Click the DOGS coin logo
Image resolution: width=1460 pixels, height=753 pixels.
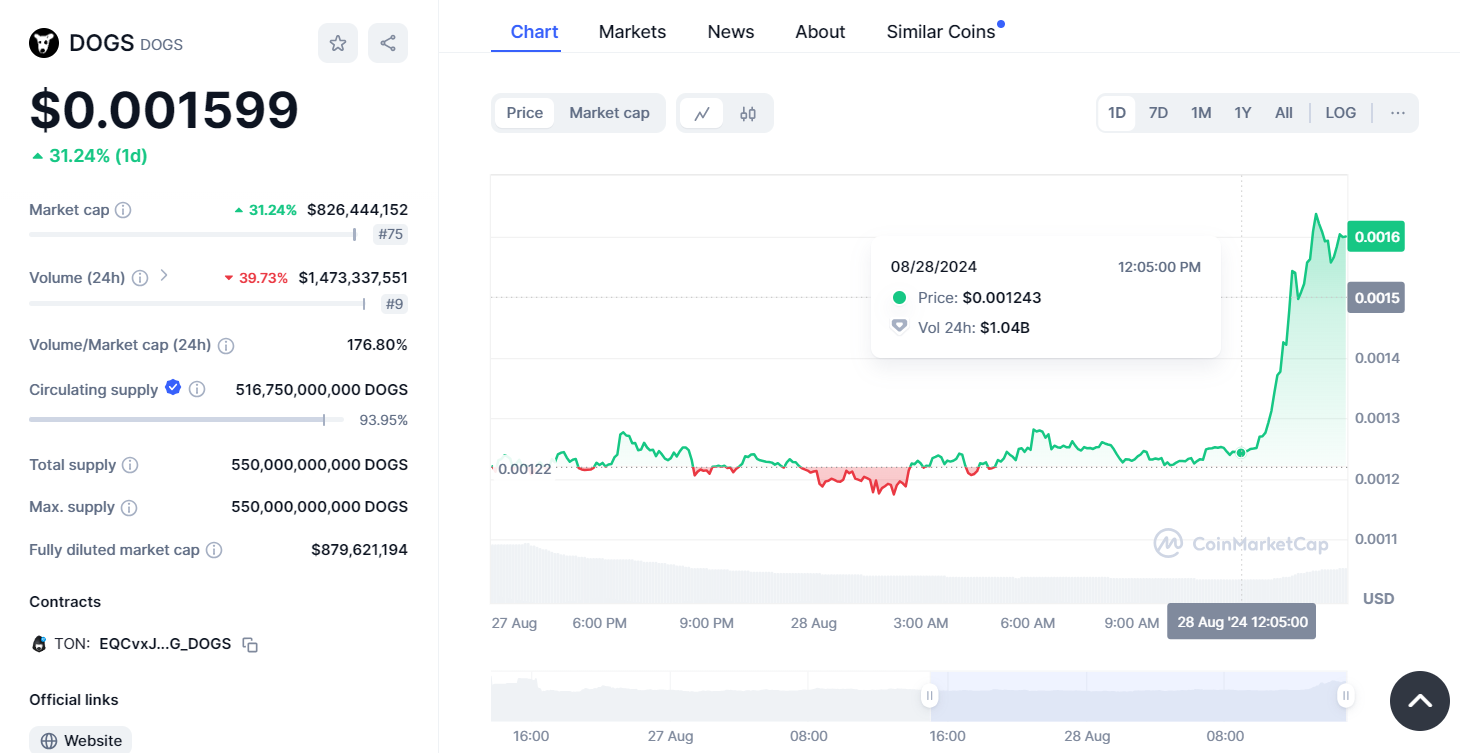point(44,43)
